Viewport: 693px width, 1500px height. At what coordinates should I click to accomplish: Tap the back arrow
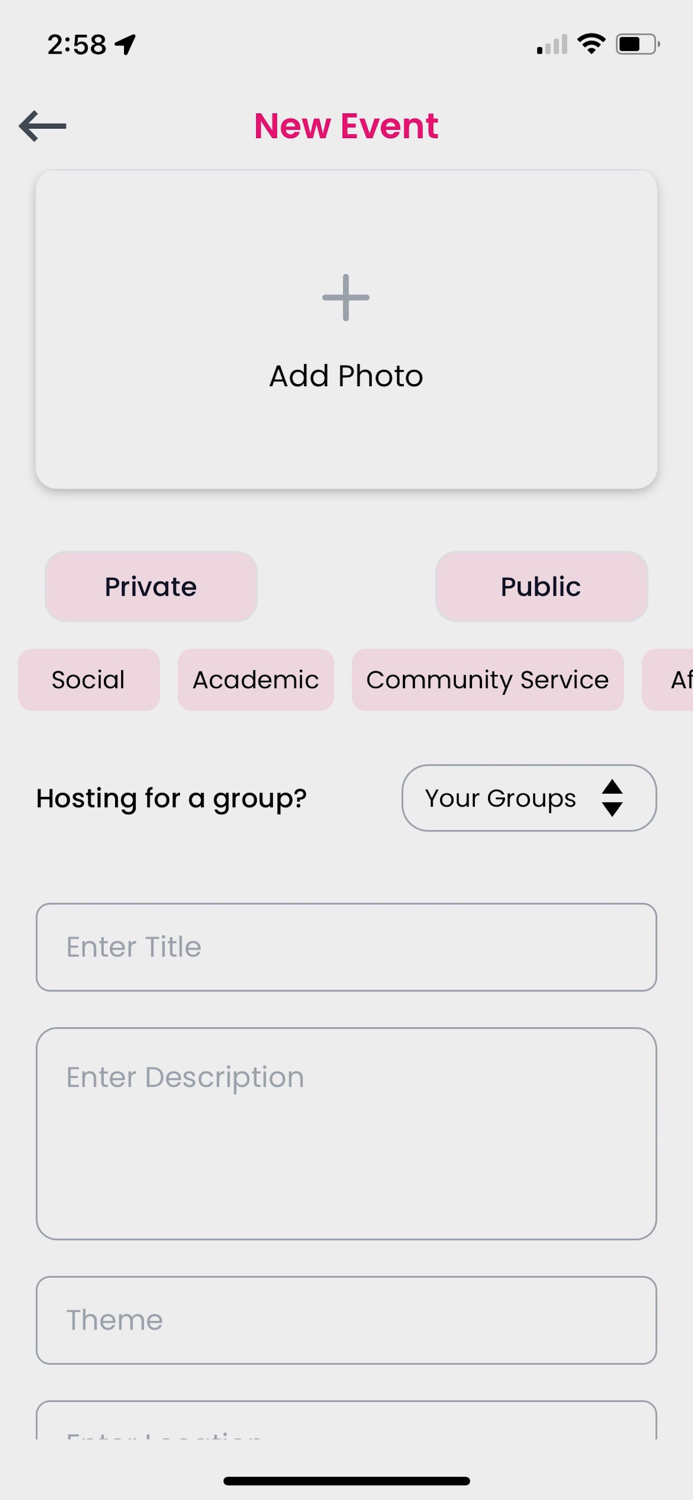tap(42, 126)
